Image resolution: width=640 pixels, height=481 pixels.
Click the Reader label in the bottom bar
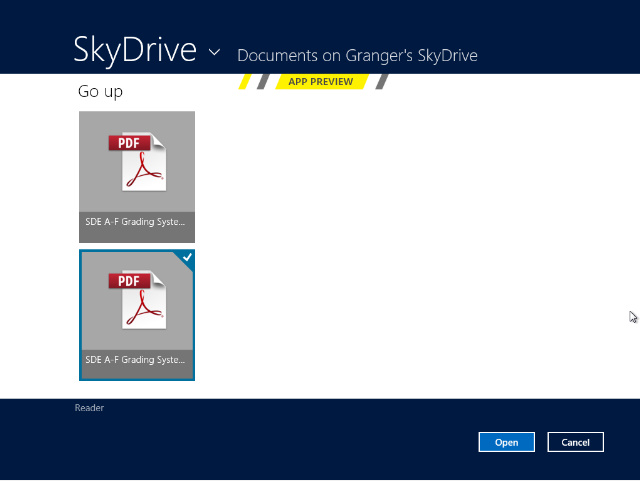(x=89, y=408)
